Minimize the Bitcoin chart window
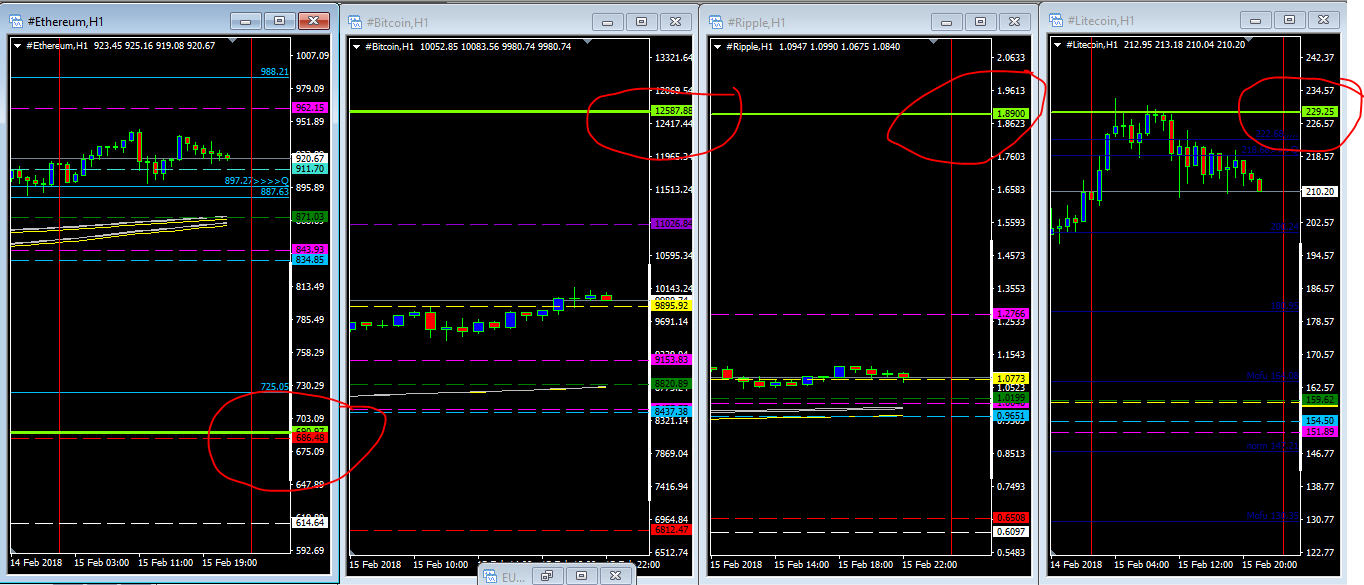 (x=607, y=21)
